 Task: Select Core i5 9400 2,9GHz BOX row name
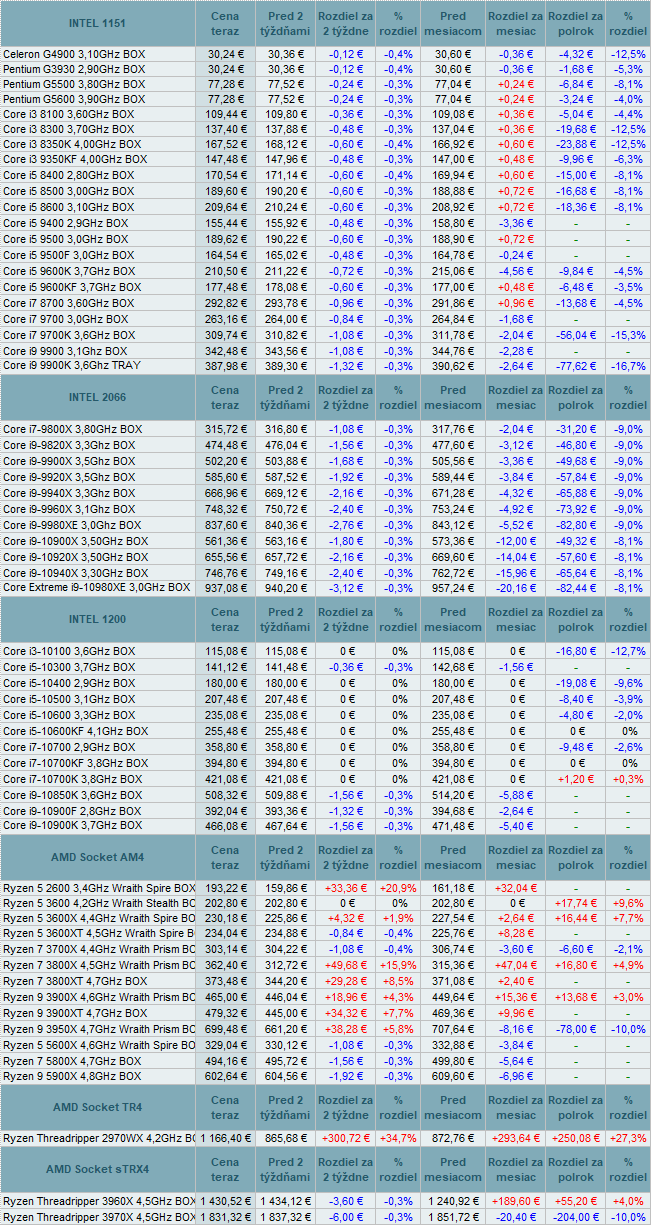click(66, 223)
